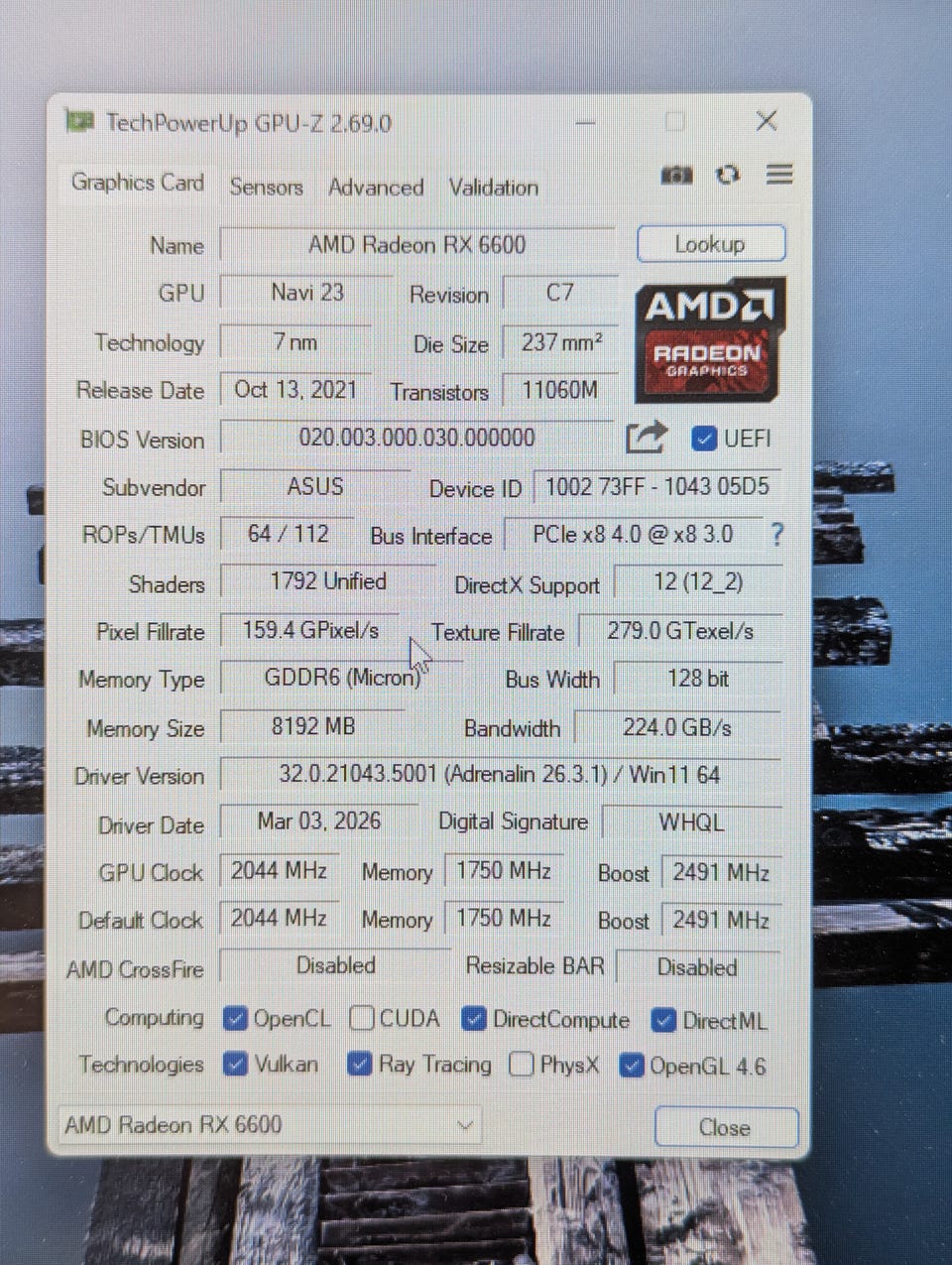This screenshot has height=1265, width=952.
Task: Click the refresh icon in GPU-Z
Action: click(x=728, y=175)
